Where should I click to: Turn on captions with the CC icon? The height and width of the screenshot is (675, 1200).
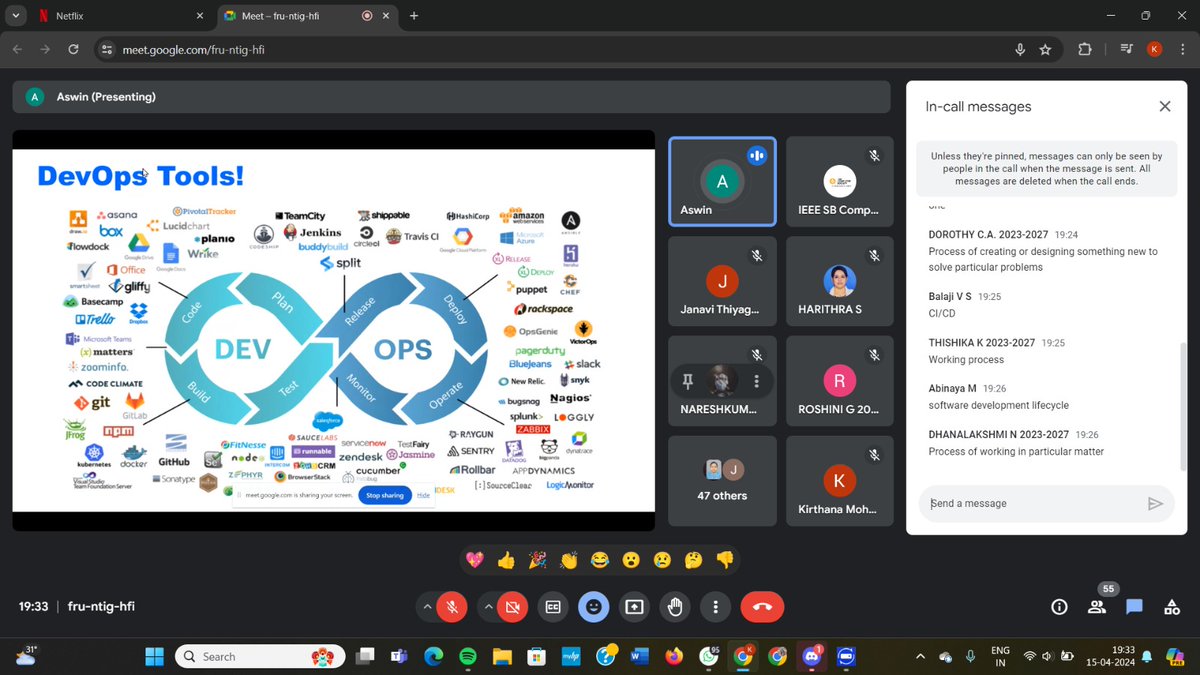pos(552,606)
